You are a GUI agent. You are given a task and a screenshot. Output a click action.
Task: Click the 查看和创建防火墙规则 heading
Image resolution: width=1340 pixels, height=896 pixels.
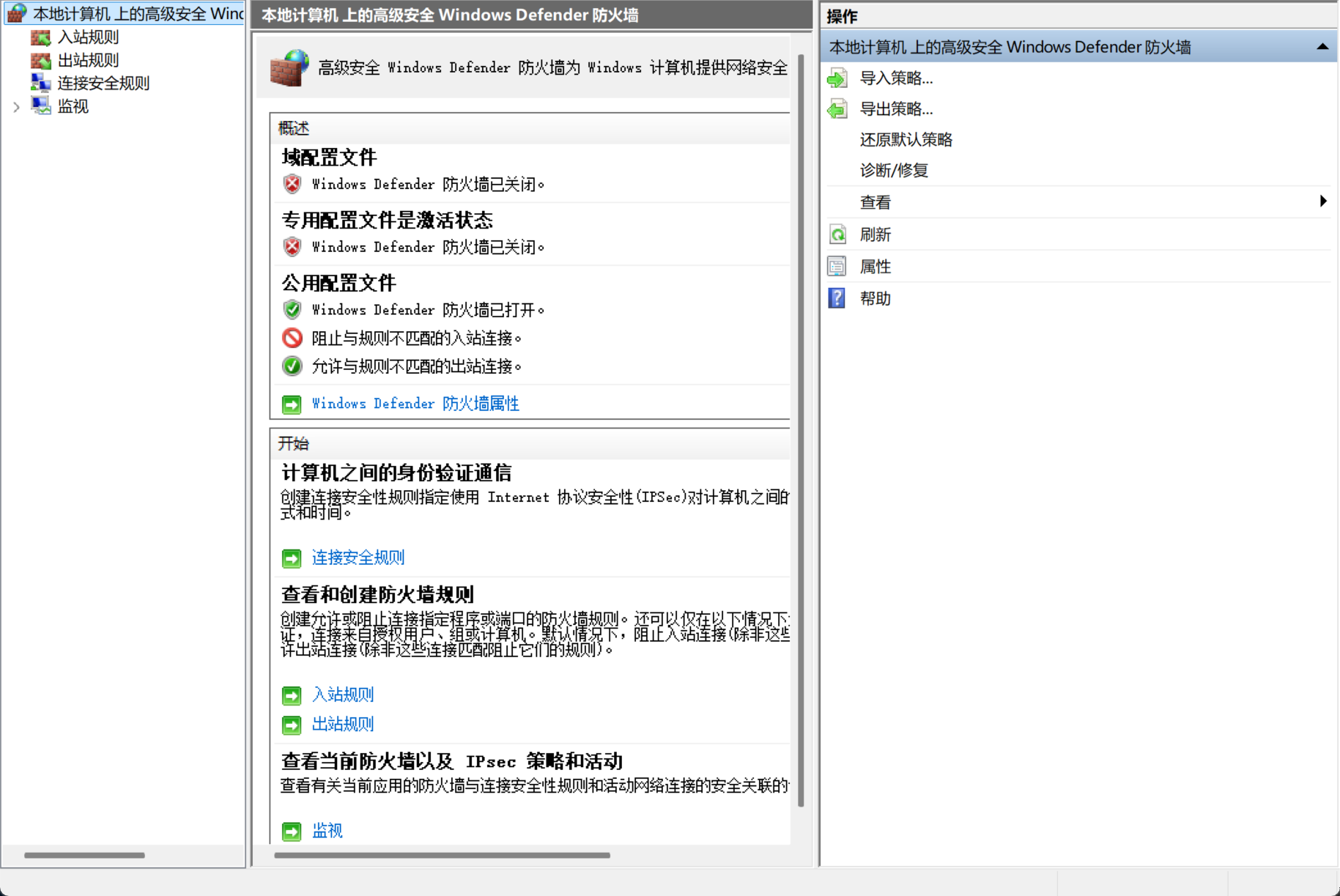(377, 595)
